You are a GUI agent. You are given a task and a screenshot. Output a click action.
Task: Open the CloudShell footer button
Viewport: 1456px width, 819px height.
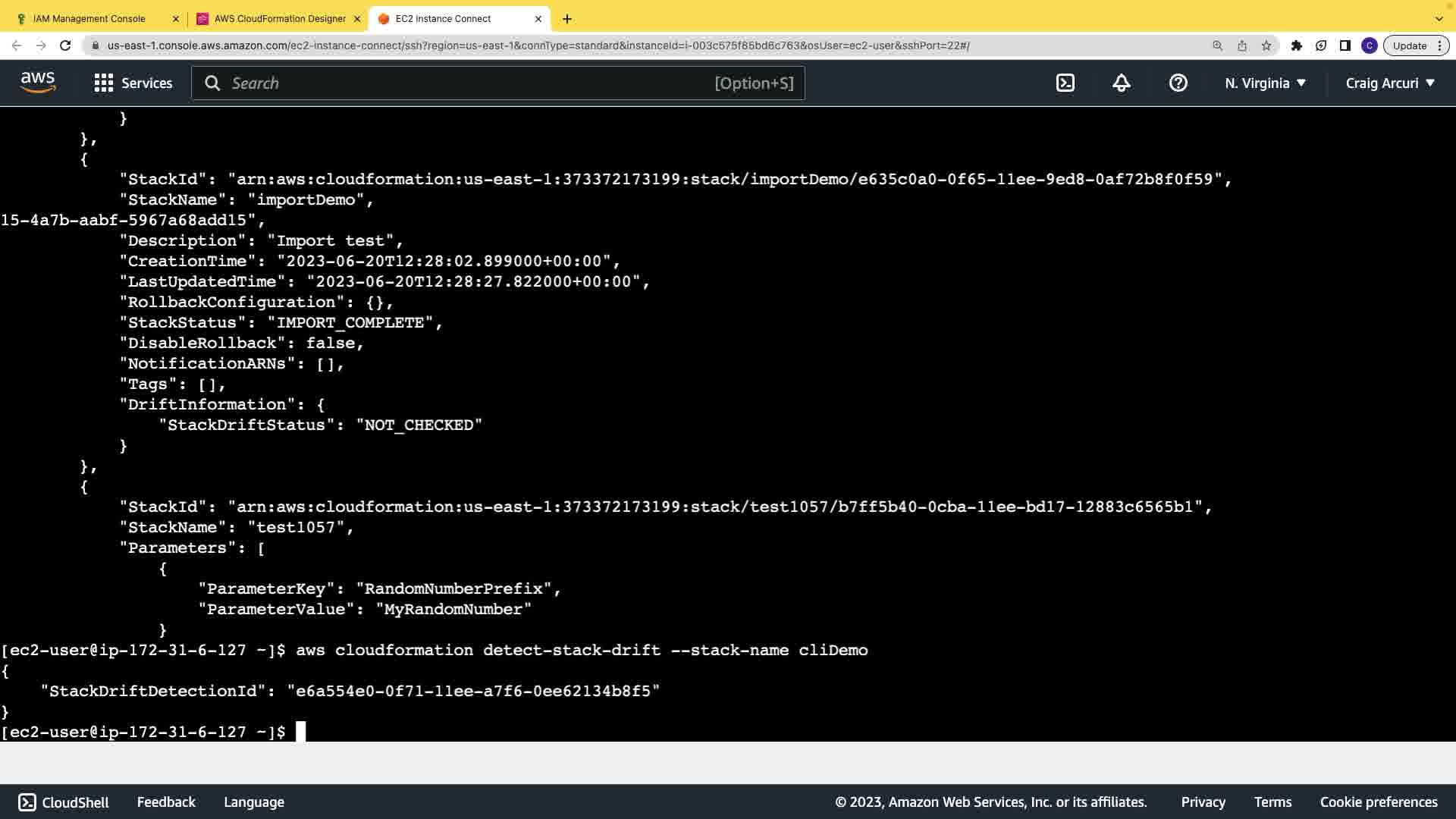click(x=64, y=802)
